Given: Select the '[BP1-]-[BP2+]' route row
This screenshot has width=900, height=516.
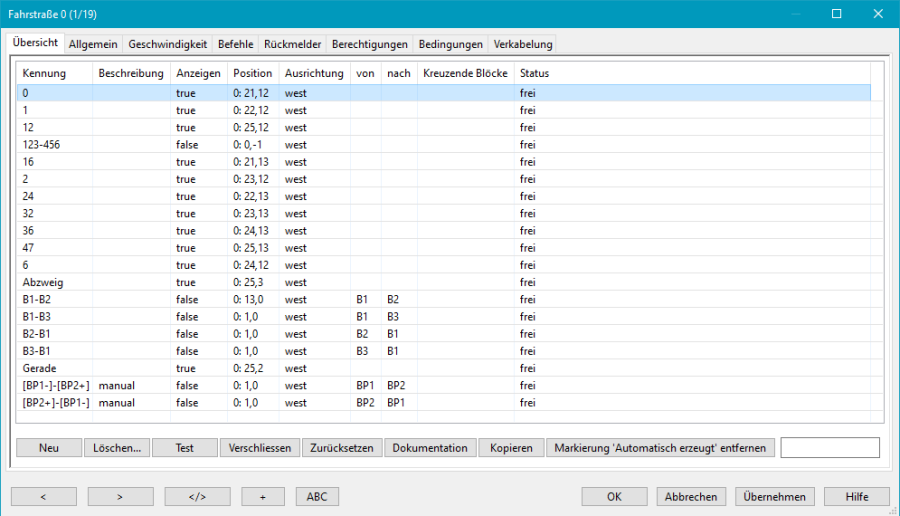Looking at the screenshot, I should coord(56,384).
